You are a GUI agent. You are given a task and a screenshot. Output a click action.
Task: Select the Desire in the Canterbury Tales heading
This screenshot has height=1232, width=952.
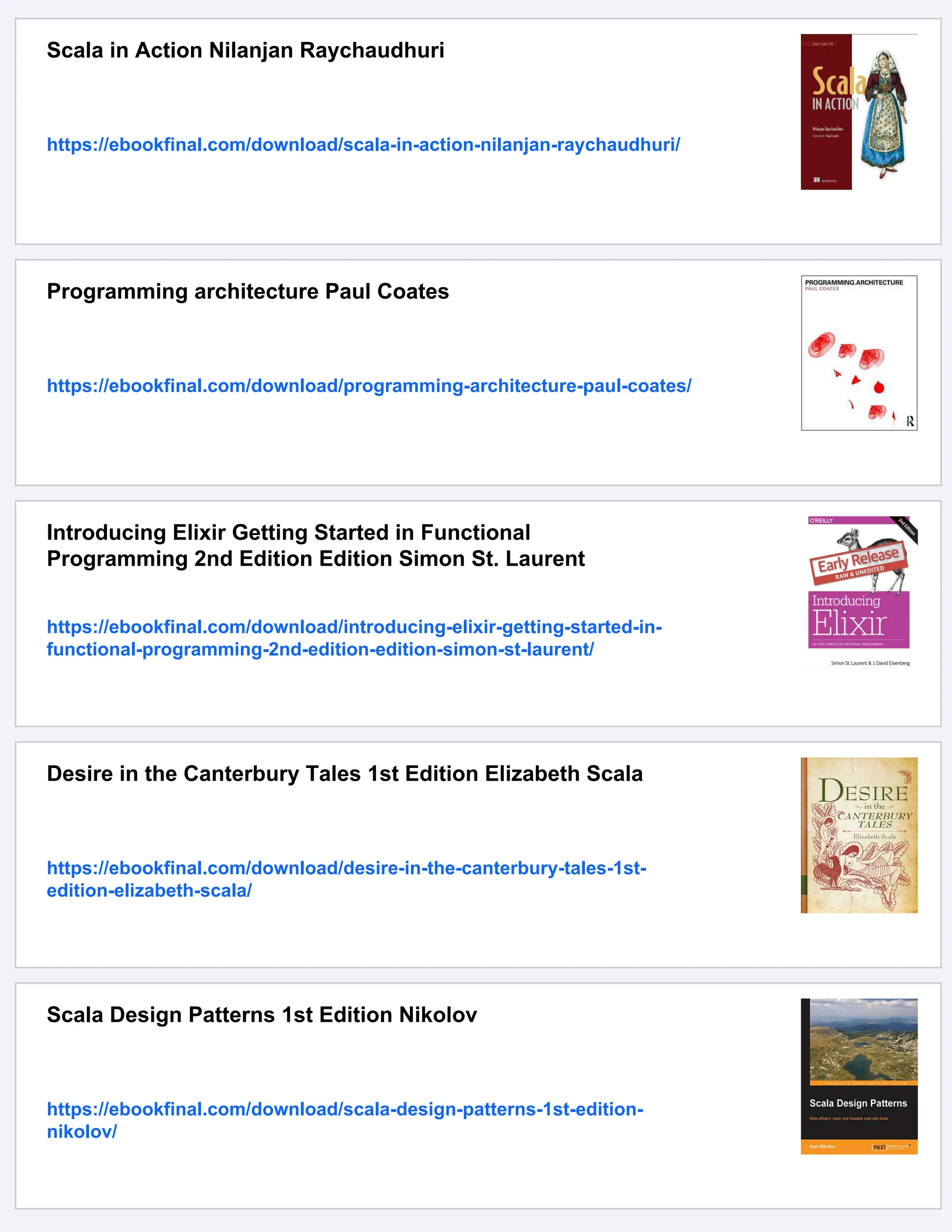click(x=344, y=774)
